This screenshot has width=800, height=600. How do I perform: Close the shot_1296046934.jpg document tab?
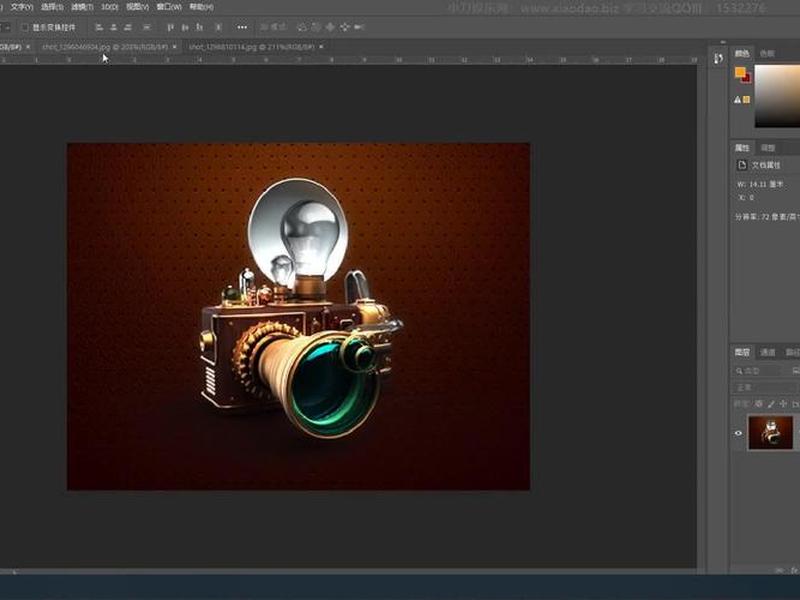click(x=174, y=47)
